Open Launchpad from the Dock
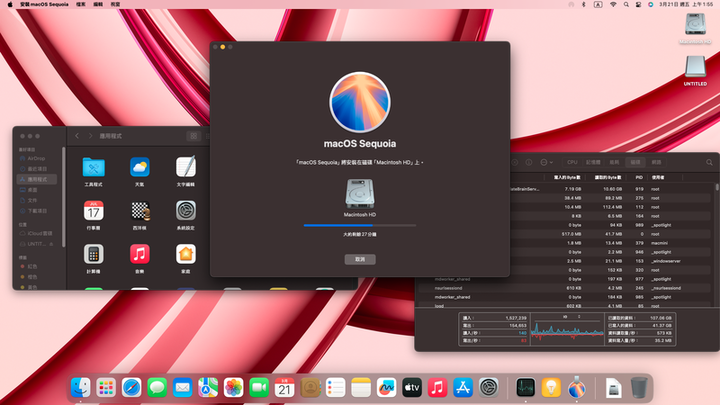The image size is (720, 405). 106,388
